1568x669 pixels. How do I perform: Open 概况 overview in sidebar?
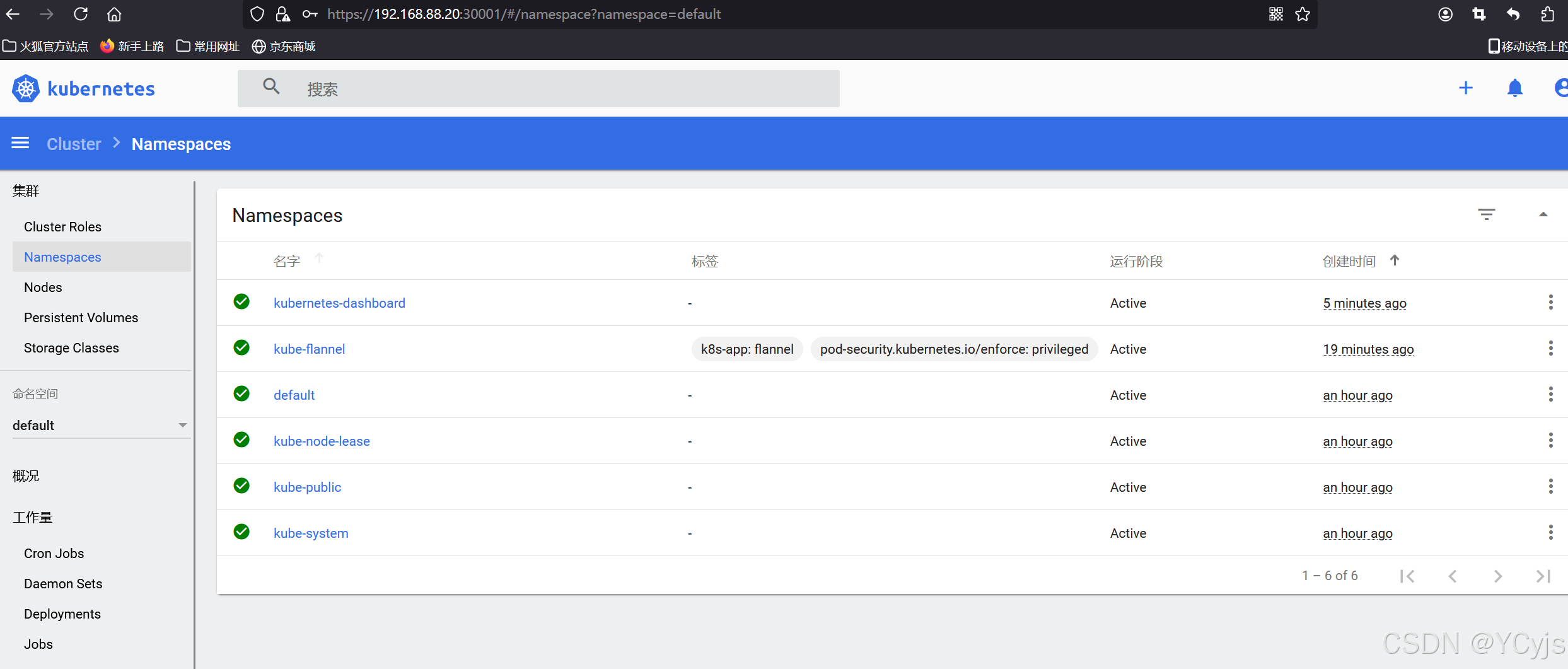pos(26,475)
